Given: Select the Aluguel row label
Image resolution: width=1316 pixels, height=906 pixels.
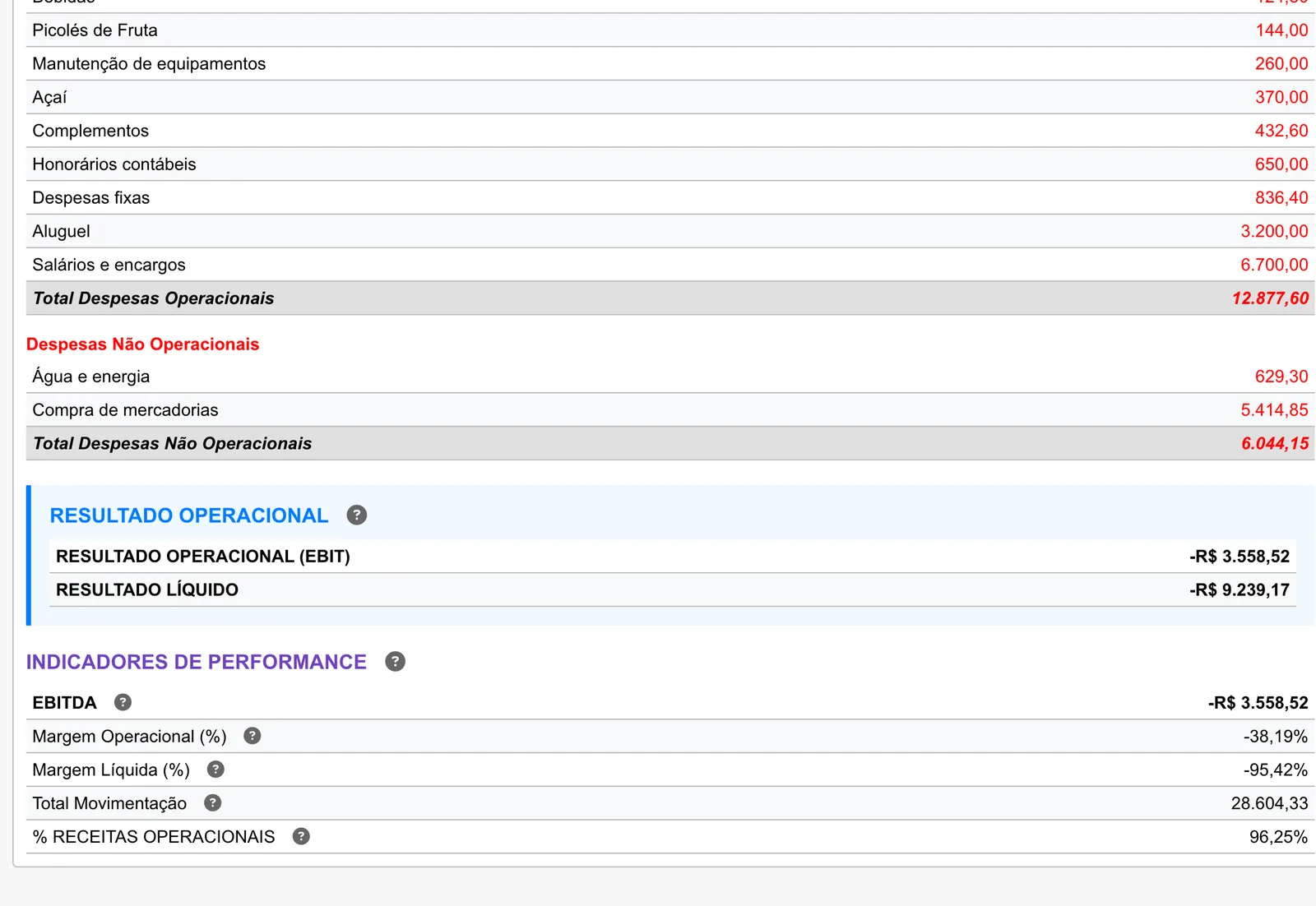Looking at the screenshot, I should click(x=61, y=232).
